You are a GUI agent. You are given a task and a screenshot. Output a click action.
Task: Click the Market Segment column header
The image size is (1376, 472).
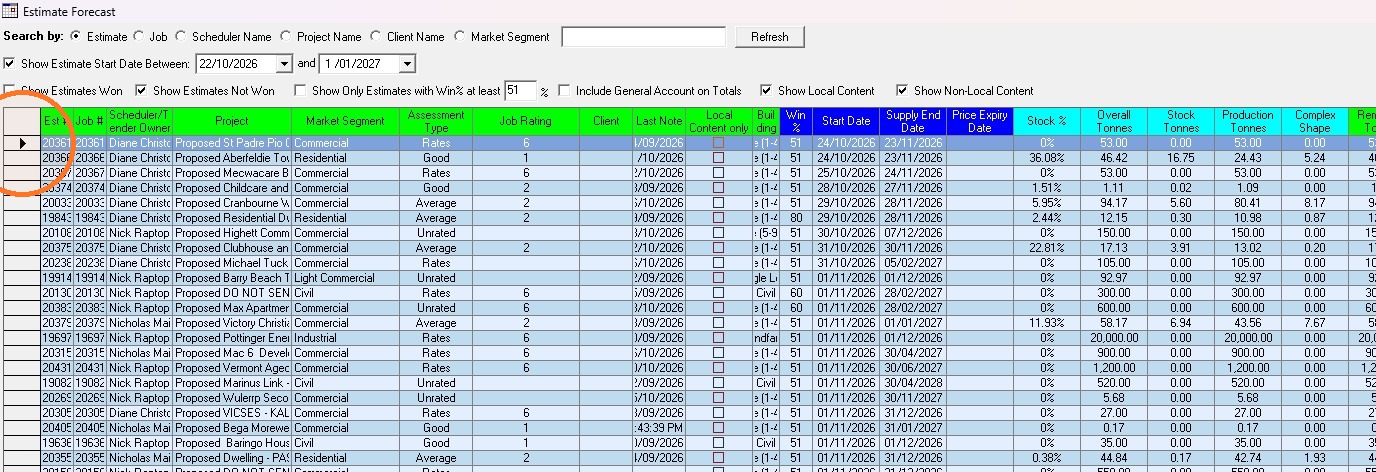pos(345,121)
